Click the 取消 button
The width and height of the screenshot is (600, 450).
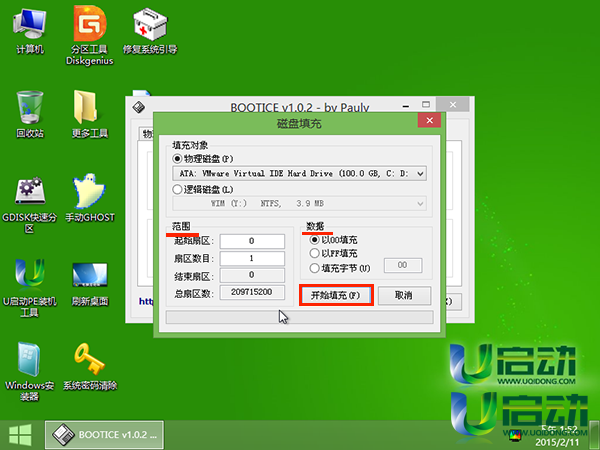pos(404,295)
